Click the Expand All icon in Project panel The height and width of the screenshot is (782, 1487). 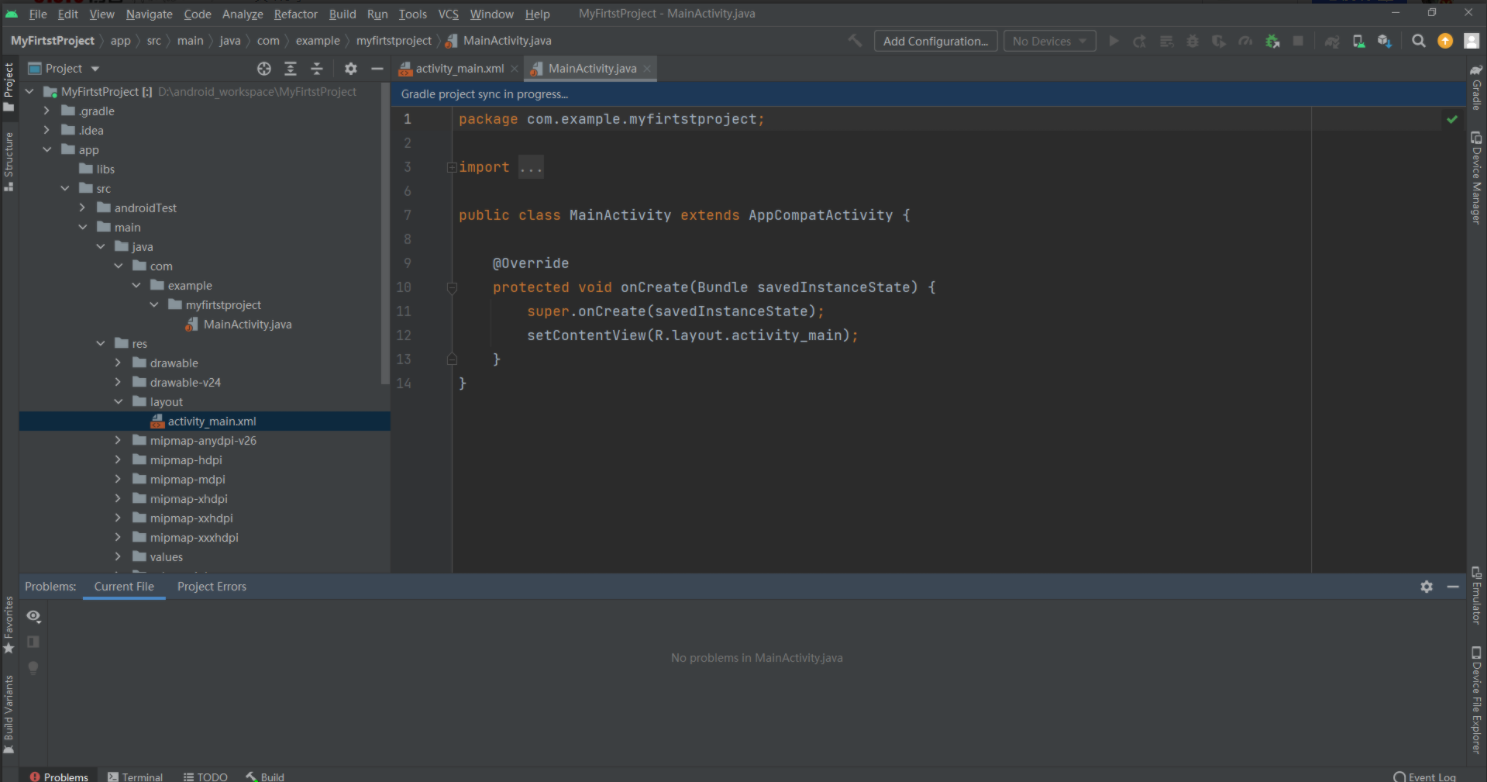tap(290, 69)
